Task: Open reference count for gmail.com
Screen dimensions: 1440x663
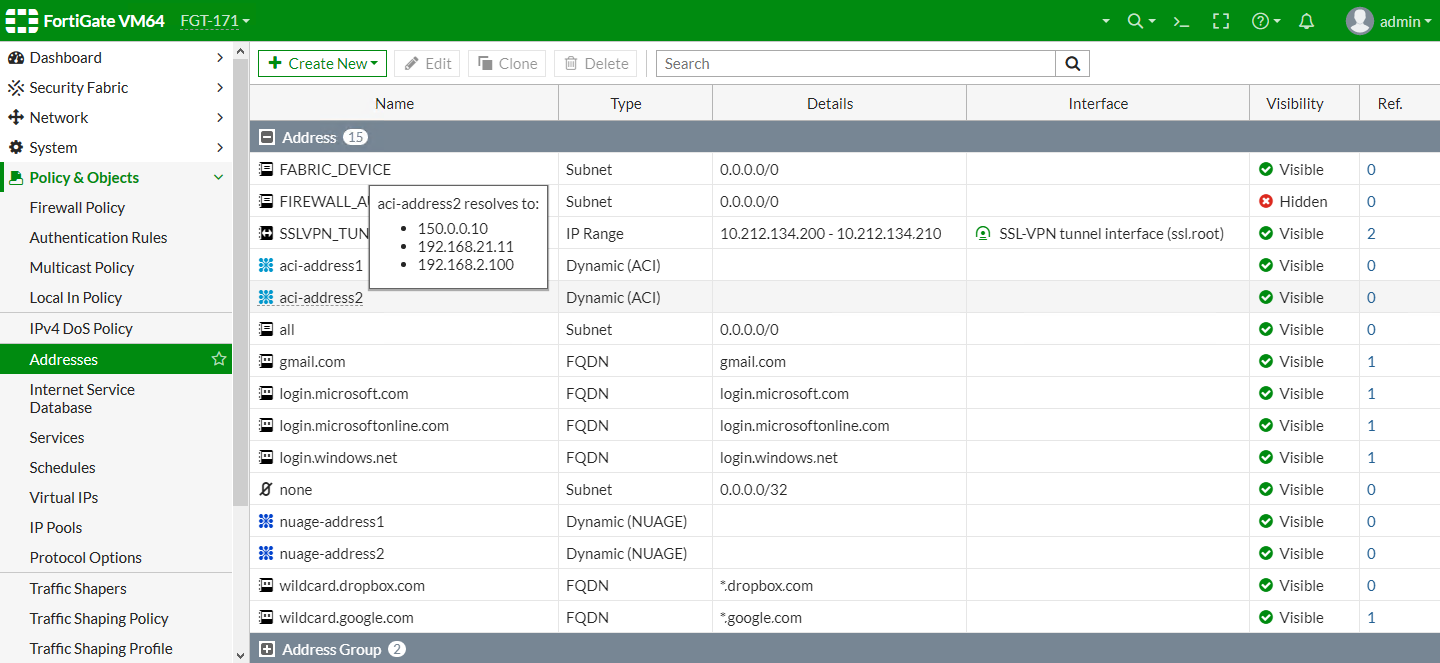Action: coord(1371,361)
